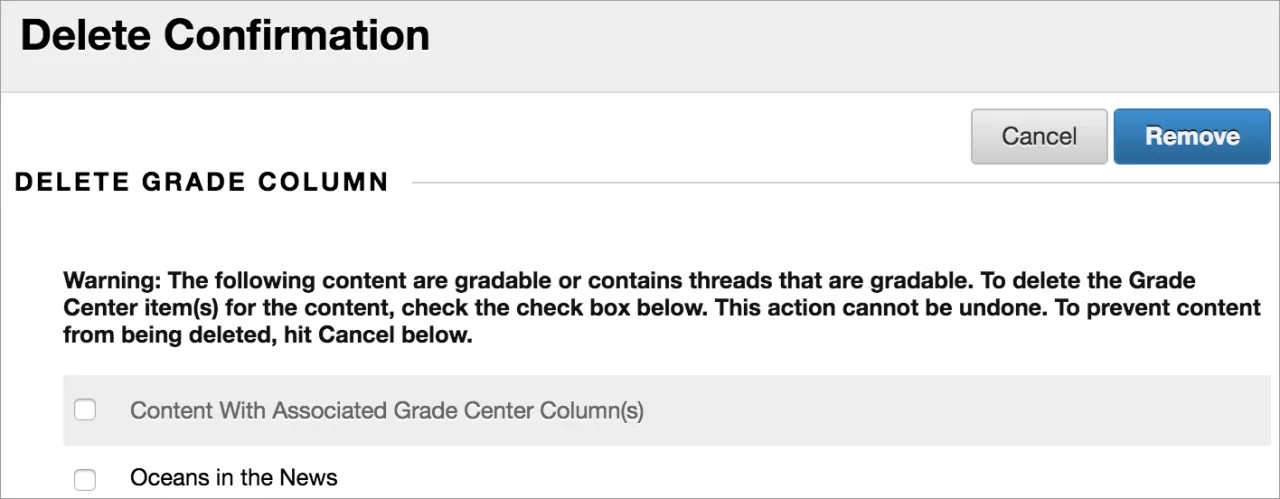Click the Cancel button

pyautogui.click(x=1038, y=137)
